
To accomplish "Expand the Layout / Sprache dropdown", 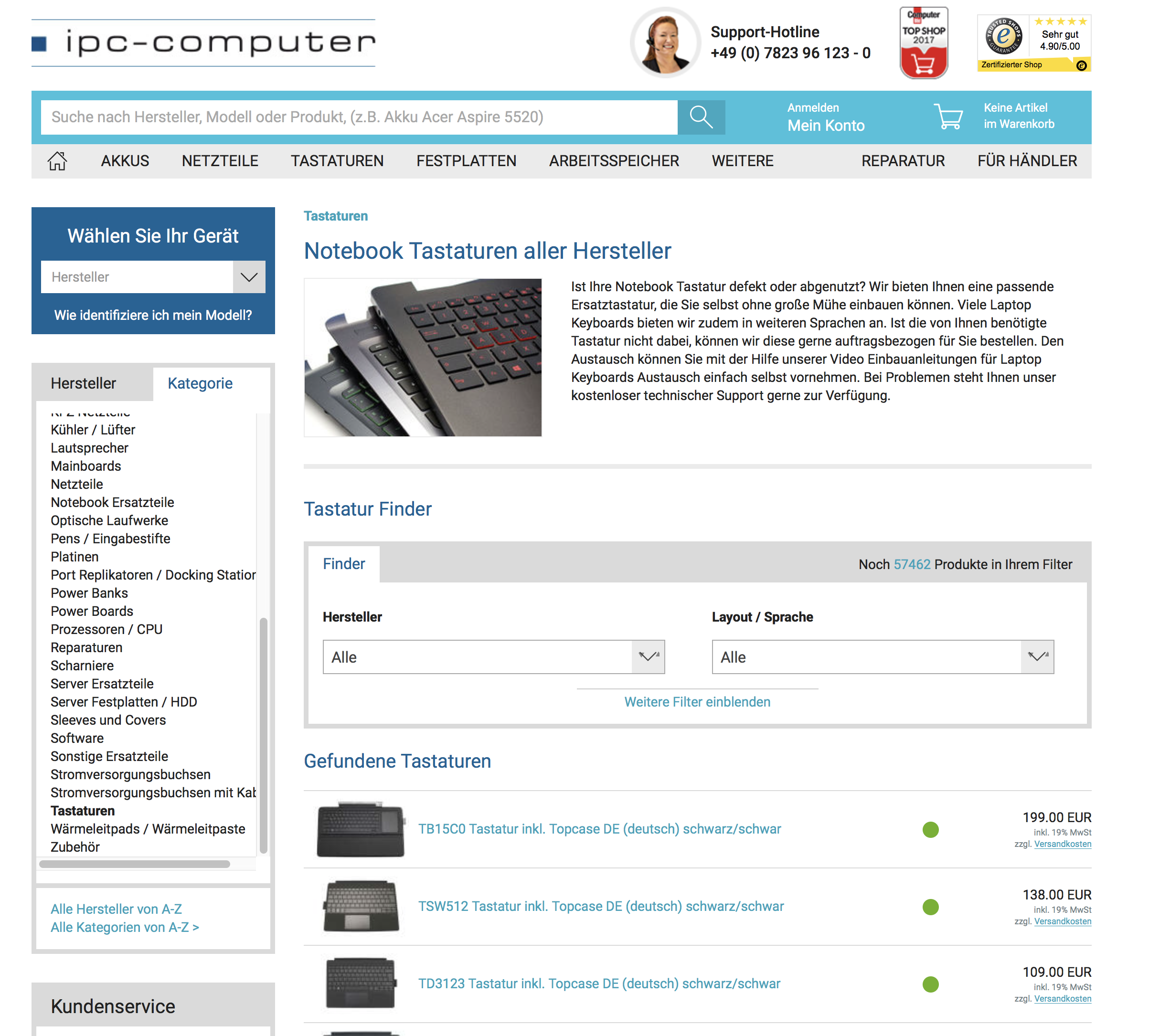I will click(883, 657).
